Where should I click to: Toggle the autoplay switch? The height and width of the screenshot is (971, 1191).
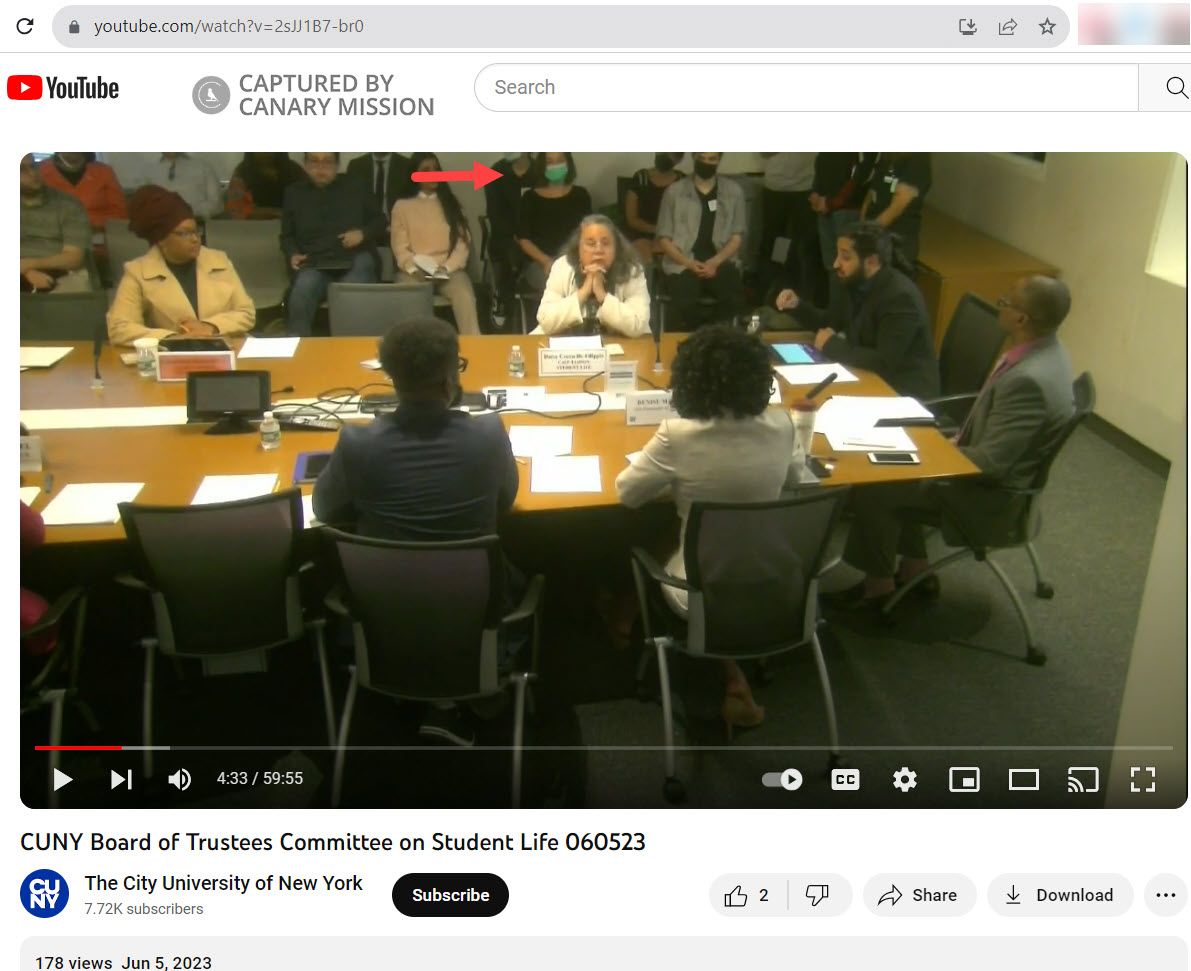tap(782, 779)
